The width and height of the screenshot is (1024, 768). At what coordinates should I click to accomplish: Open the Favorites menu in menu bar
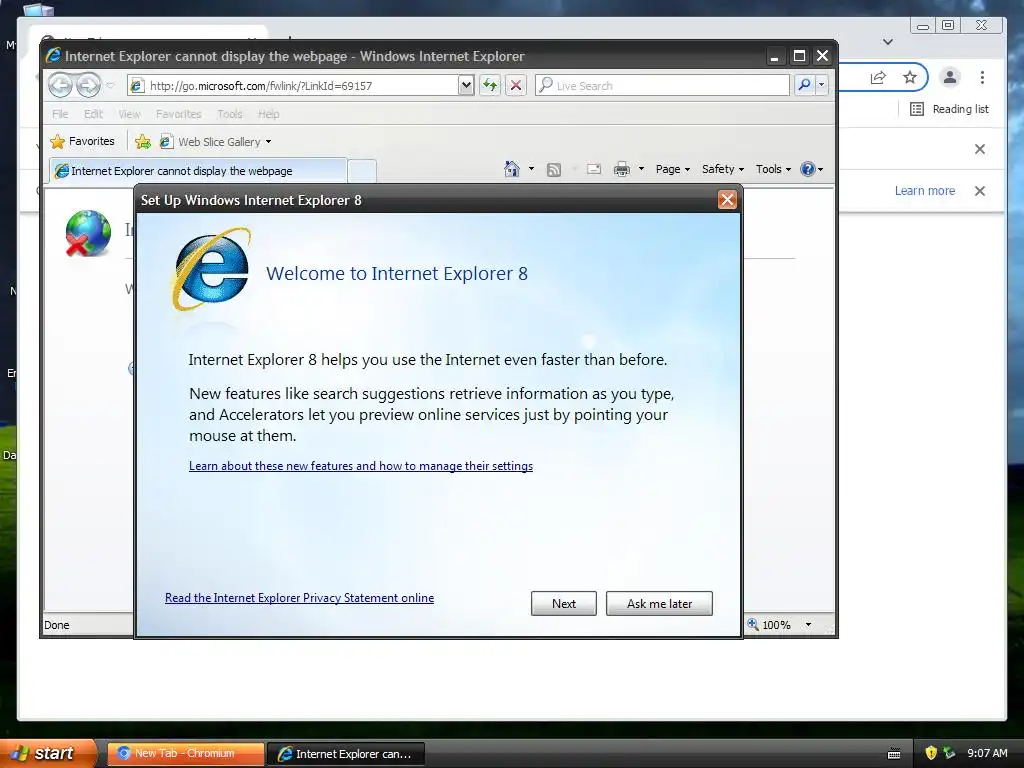(x=178, y=114)
